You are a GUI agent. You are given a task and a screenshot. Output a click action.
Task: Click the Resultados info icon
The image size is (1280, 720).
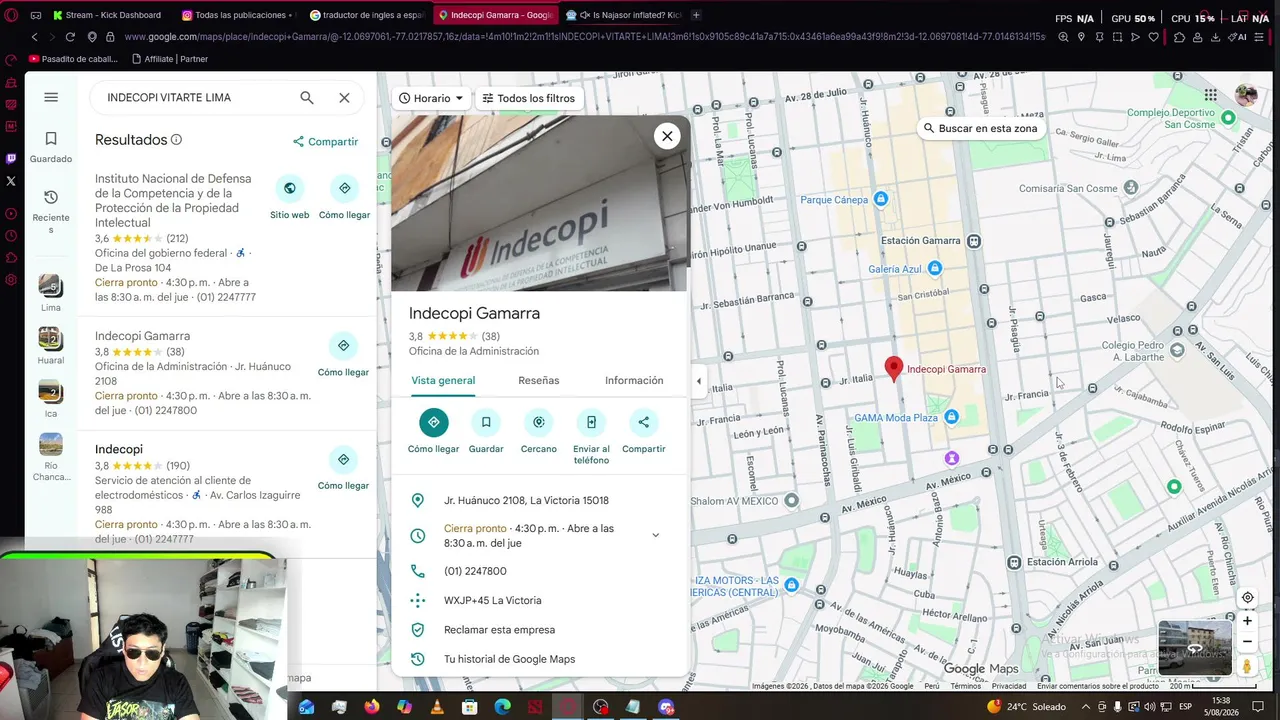[176, 140]
